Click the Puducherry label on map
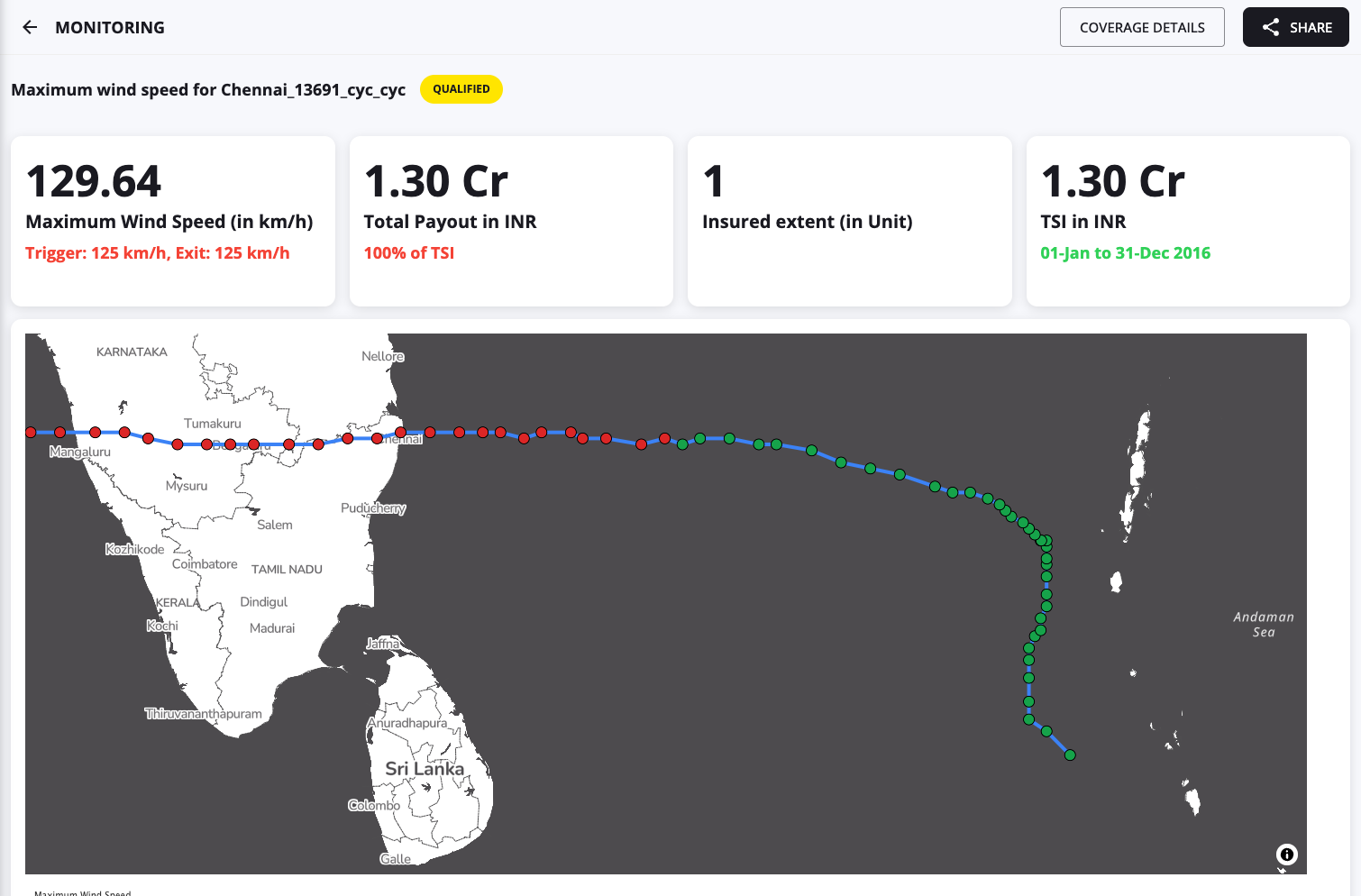Image resolution: width=1361 pixels, height=896 pixels. point(373,508)
